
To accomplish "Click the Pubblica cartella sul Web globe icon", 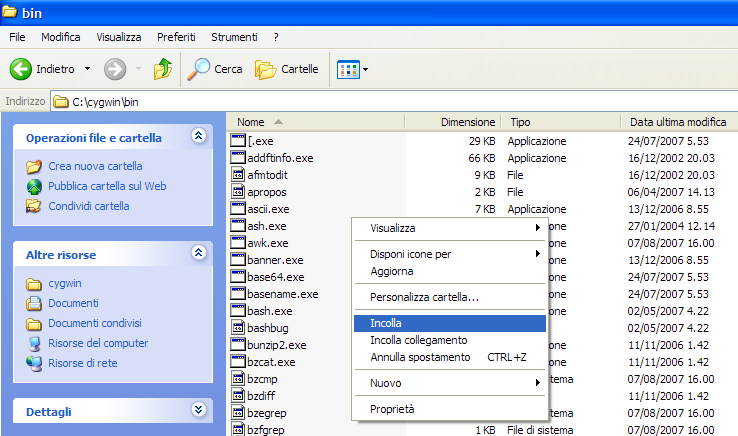I will click(x=34, y=186).
